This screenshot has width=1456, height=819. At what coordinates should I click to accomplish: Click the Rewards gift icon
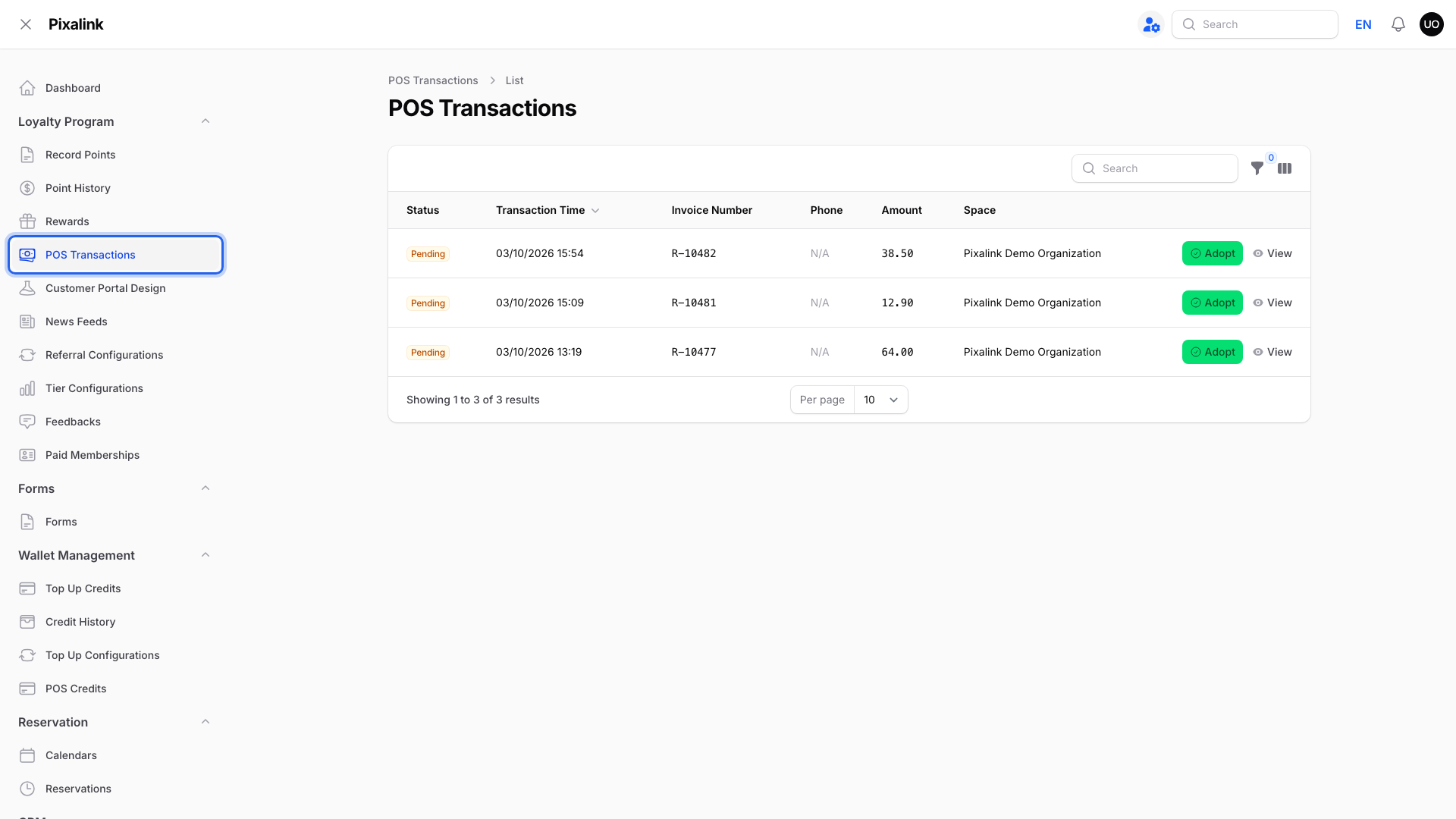tap(27, 221)
